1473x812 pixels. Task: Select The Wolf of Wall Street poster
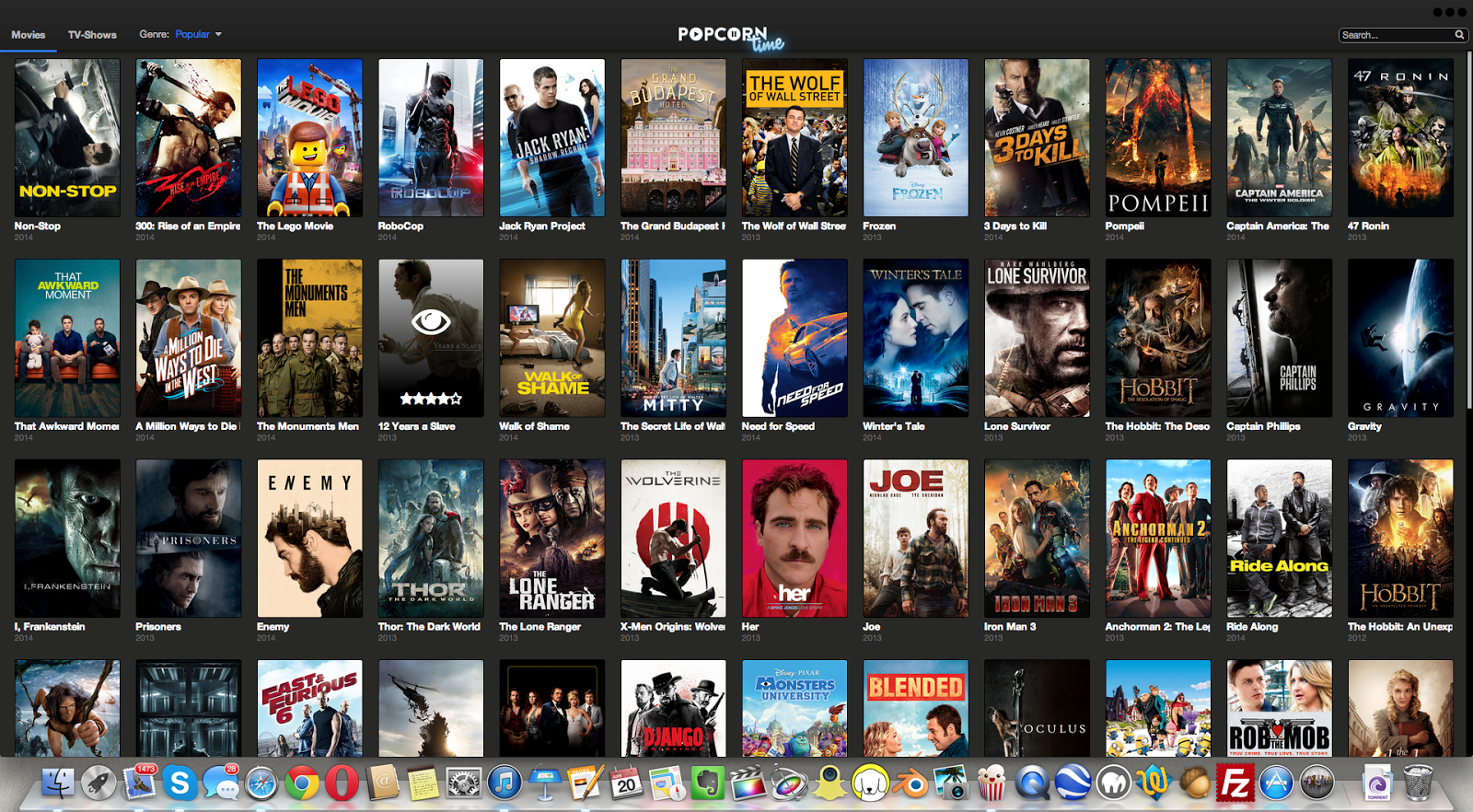click(x=794, y=138)
